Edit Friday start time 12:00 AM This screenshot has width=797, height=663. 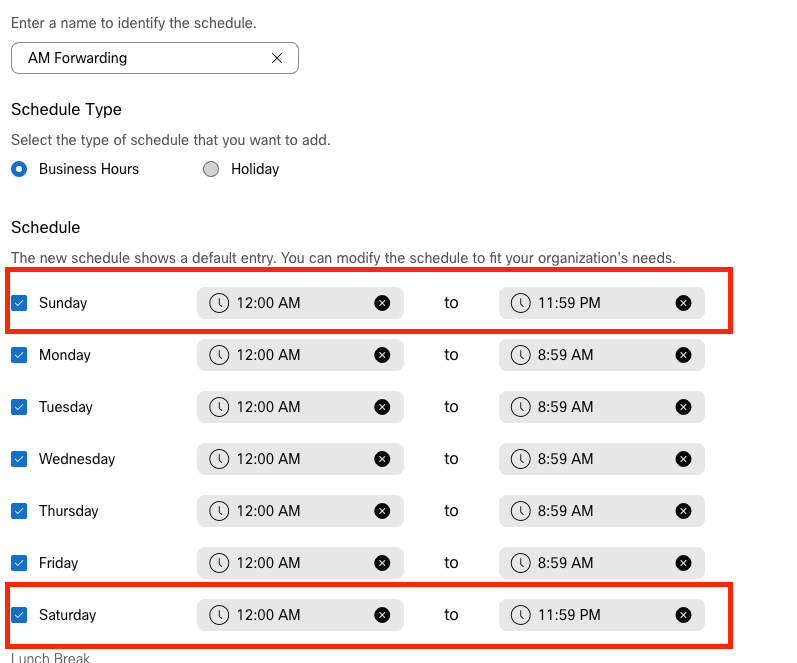point(300,563)
